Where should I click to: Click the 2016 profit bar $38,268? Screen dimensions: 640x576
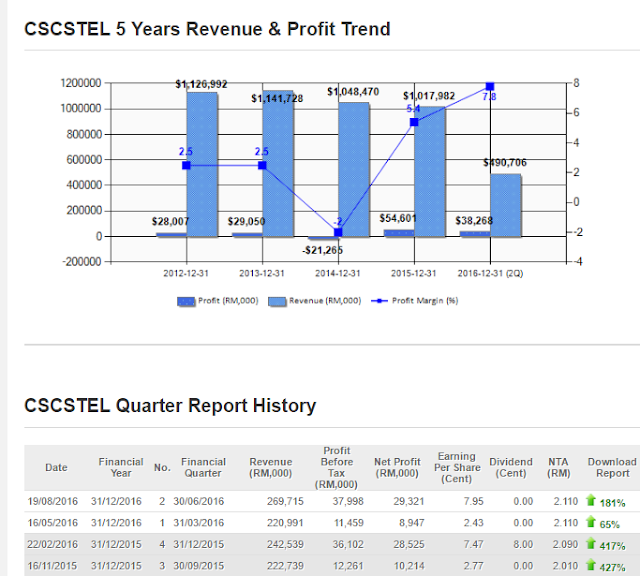475,234
